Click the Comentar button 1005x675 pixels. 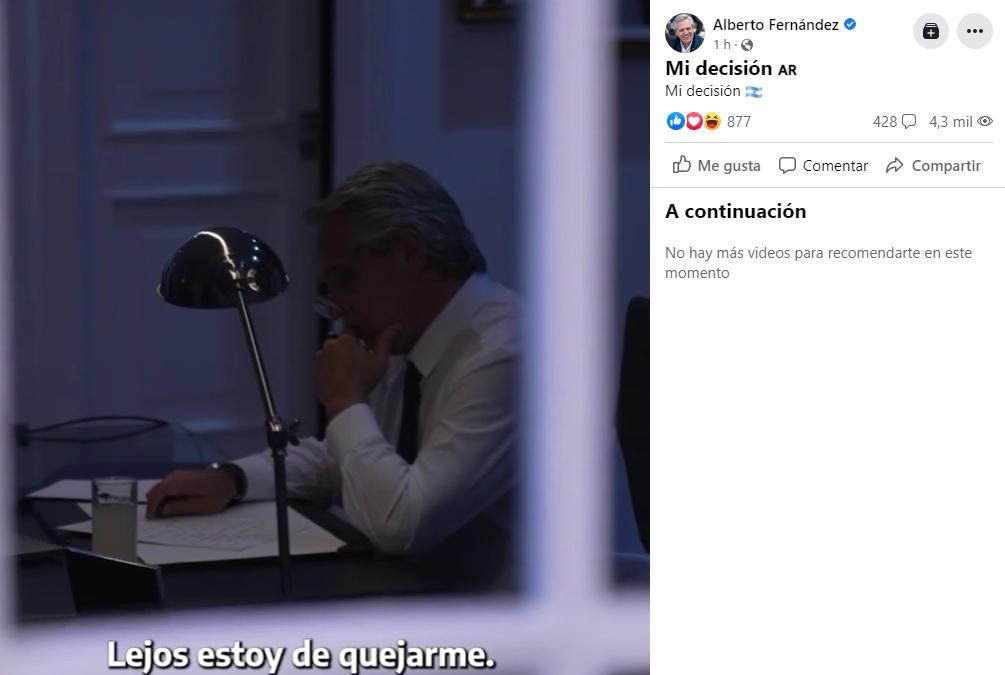point(823,165)
